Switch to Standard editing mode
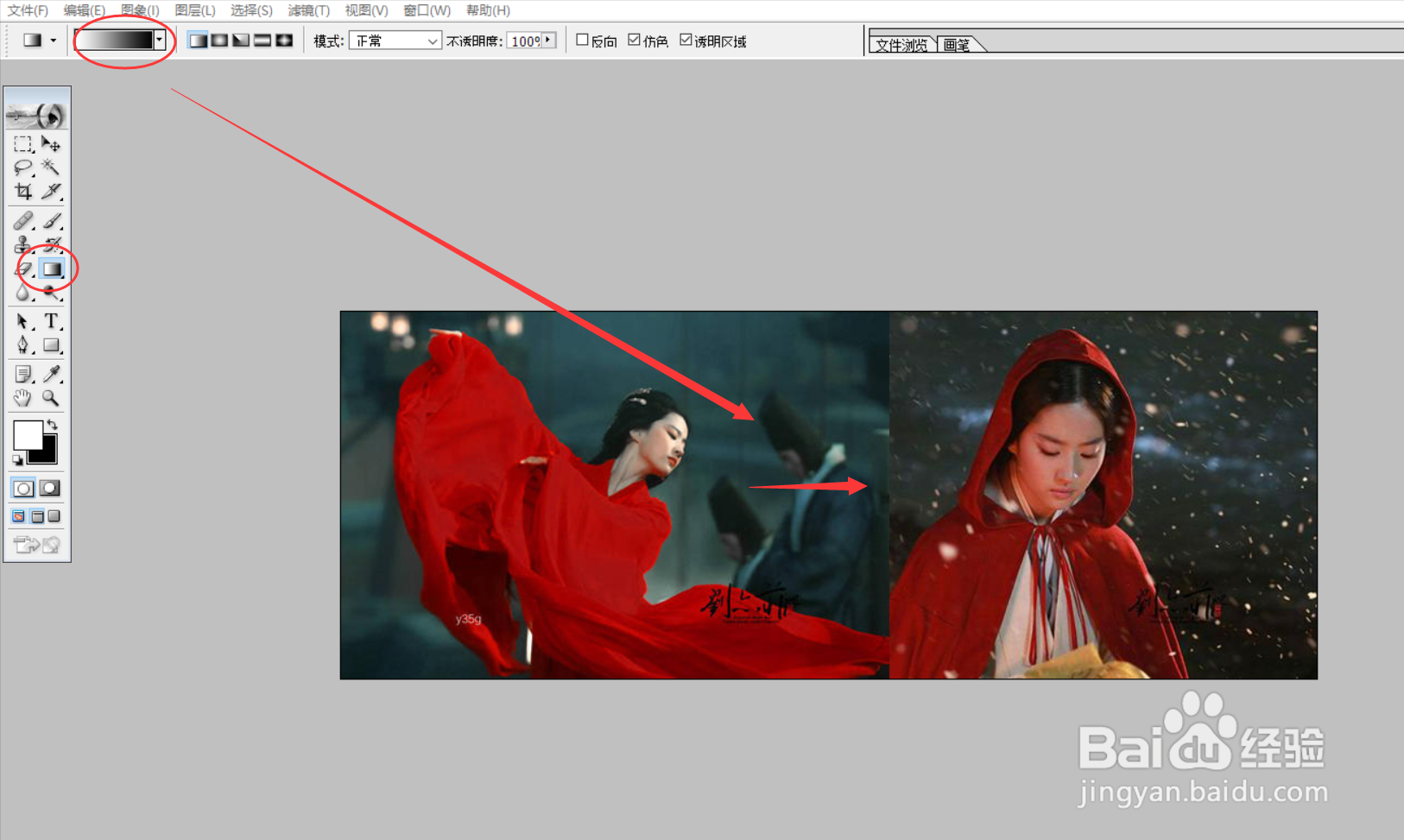This screenshot has height=840, width=1404. click(23, 489)
